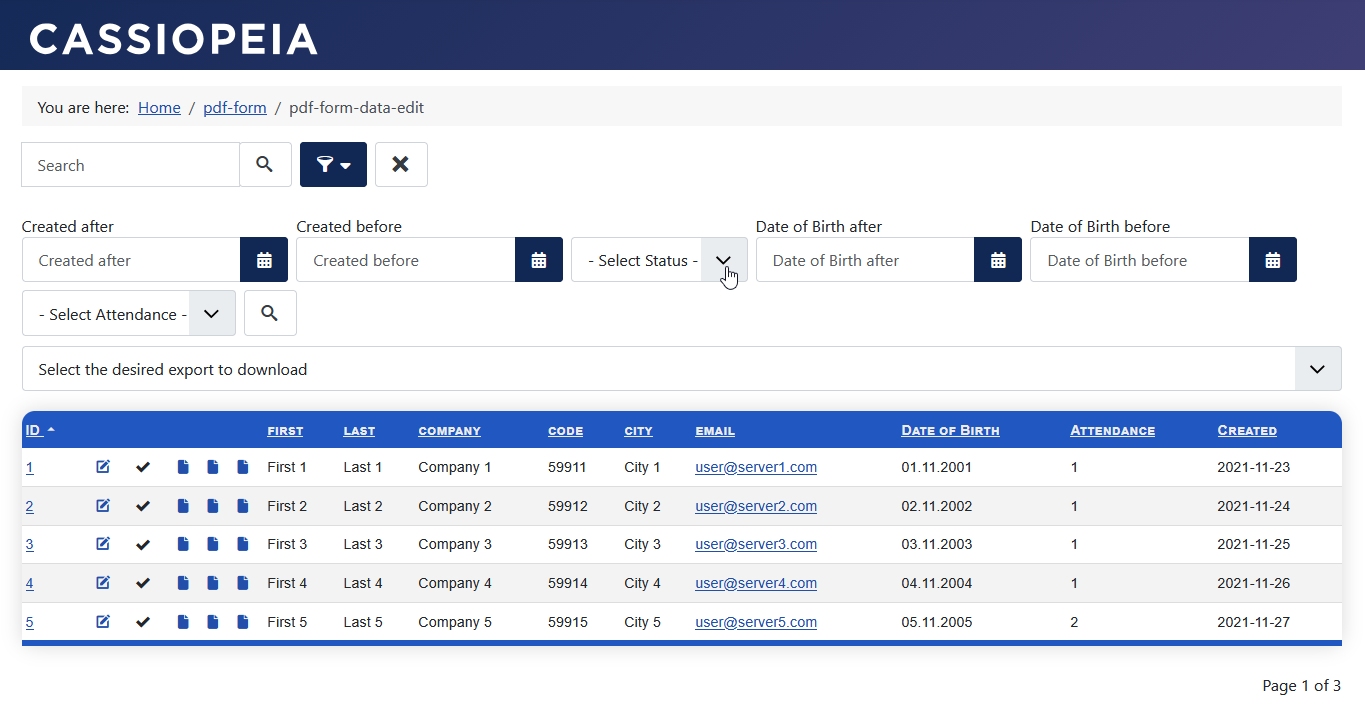Expand the export download selection dropdown

(x=682, y=369)
